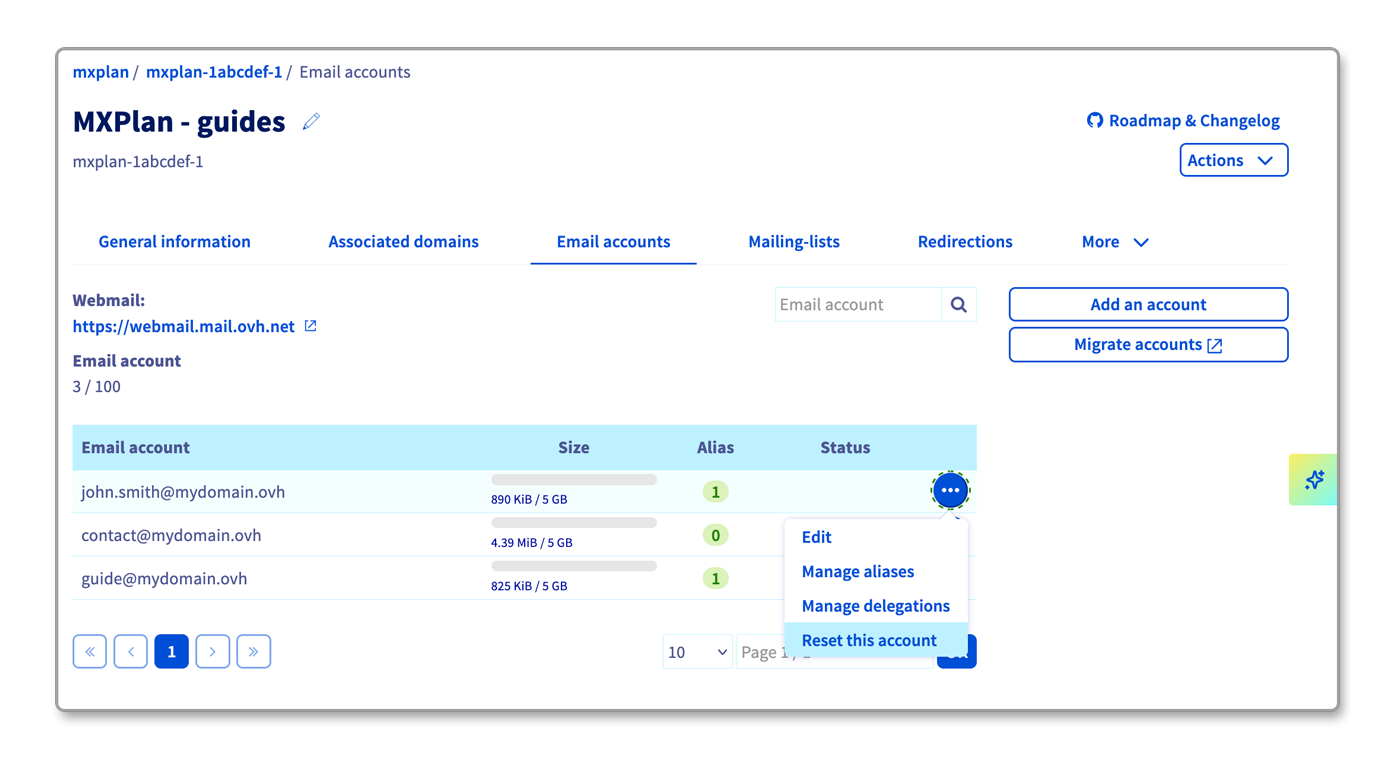Open the Actions dropdown
1400x774 pixels.
tap(1233, 161)
